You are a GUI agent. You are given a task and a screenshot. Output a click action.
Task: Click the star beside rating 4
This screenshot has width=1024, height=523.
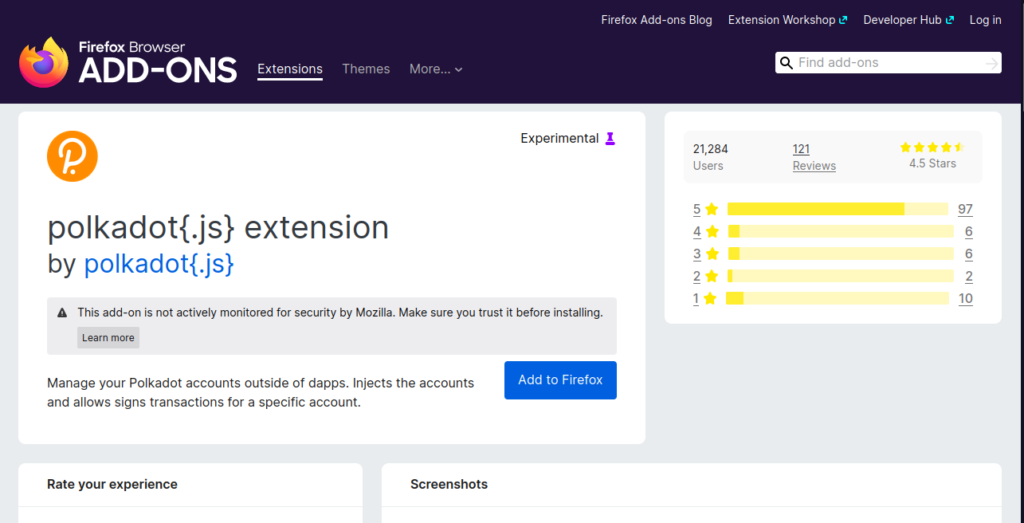click(712, 231)
